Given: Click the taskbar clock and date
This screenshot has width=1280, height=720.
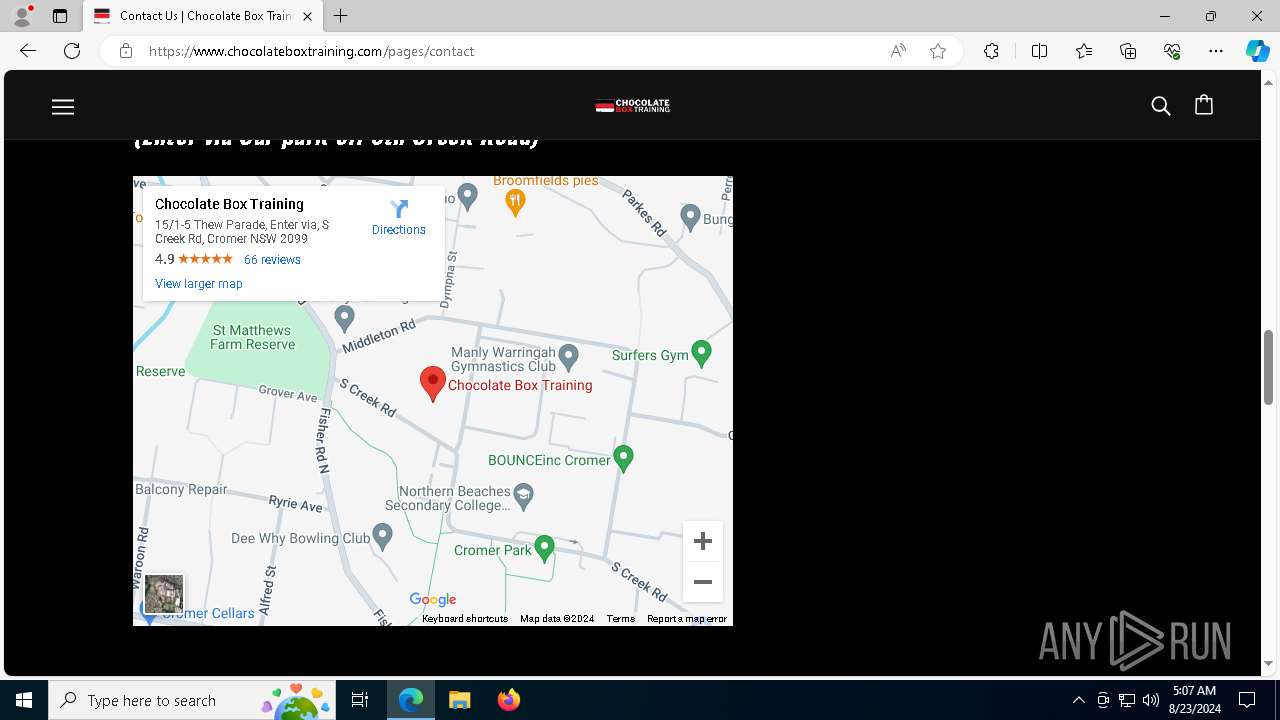Looking at the screenshot, I should tap(1195, 700).
